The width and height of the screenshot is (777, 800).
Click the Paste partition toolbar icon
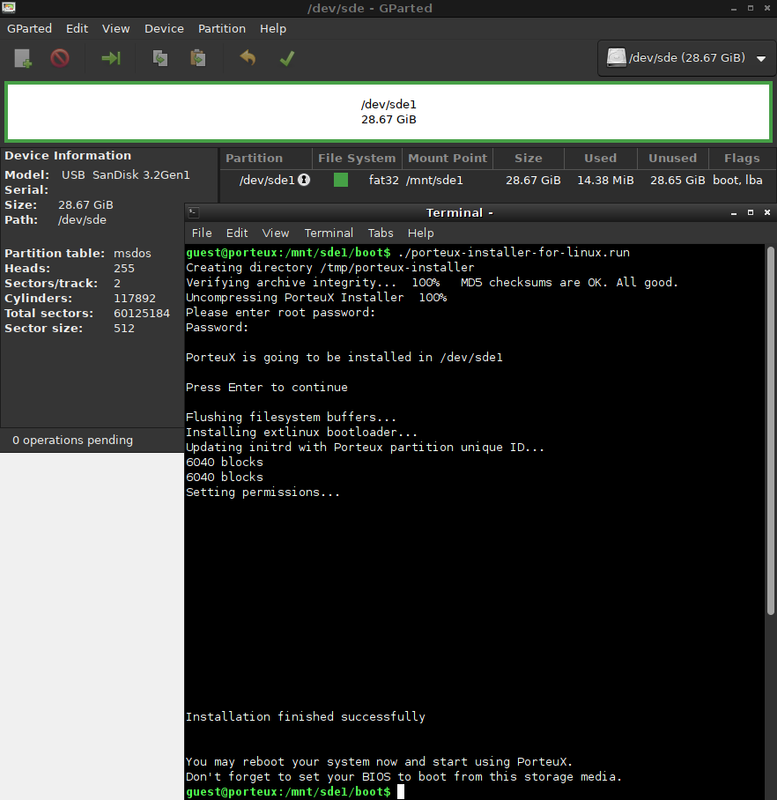click(x=198, y=58)
